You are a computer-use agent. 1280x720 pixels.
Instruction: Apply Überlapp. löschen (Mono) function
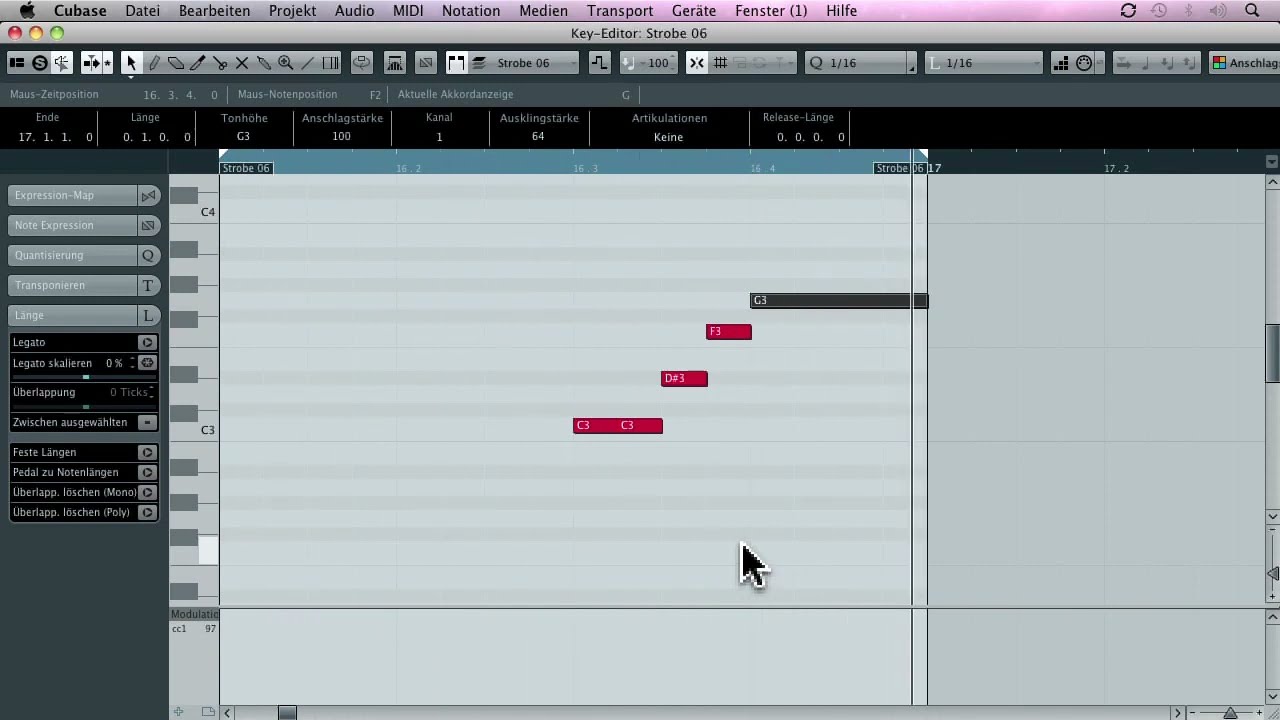[147, 492]
